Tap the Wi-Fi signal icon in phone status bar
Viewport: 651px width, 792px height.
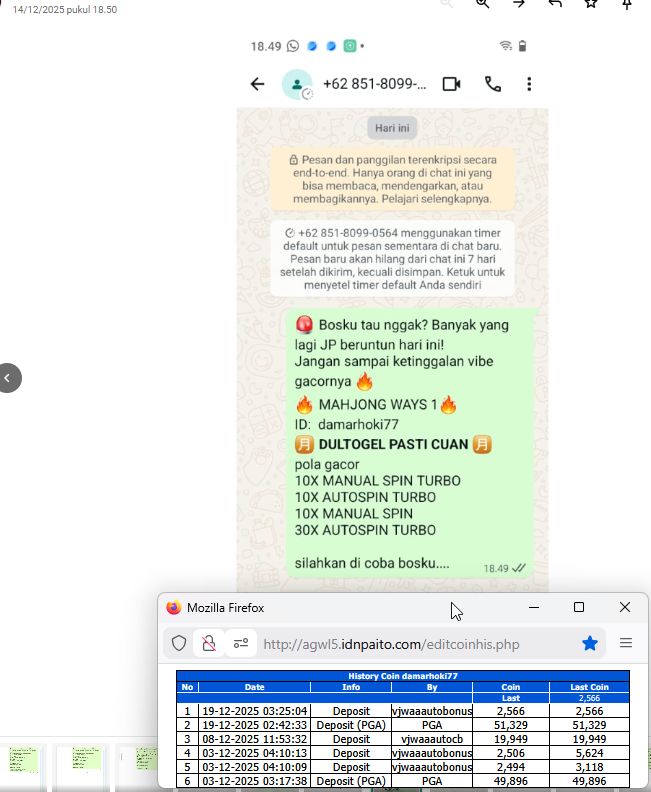(506, 46)
